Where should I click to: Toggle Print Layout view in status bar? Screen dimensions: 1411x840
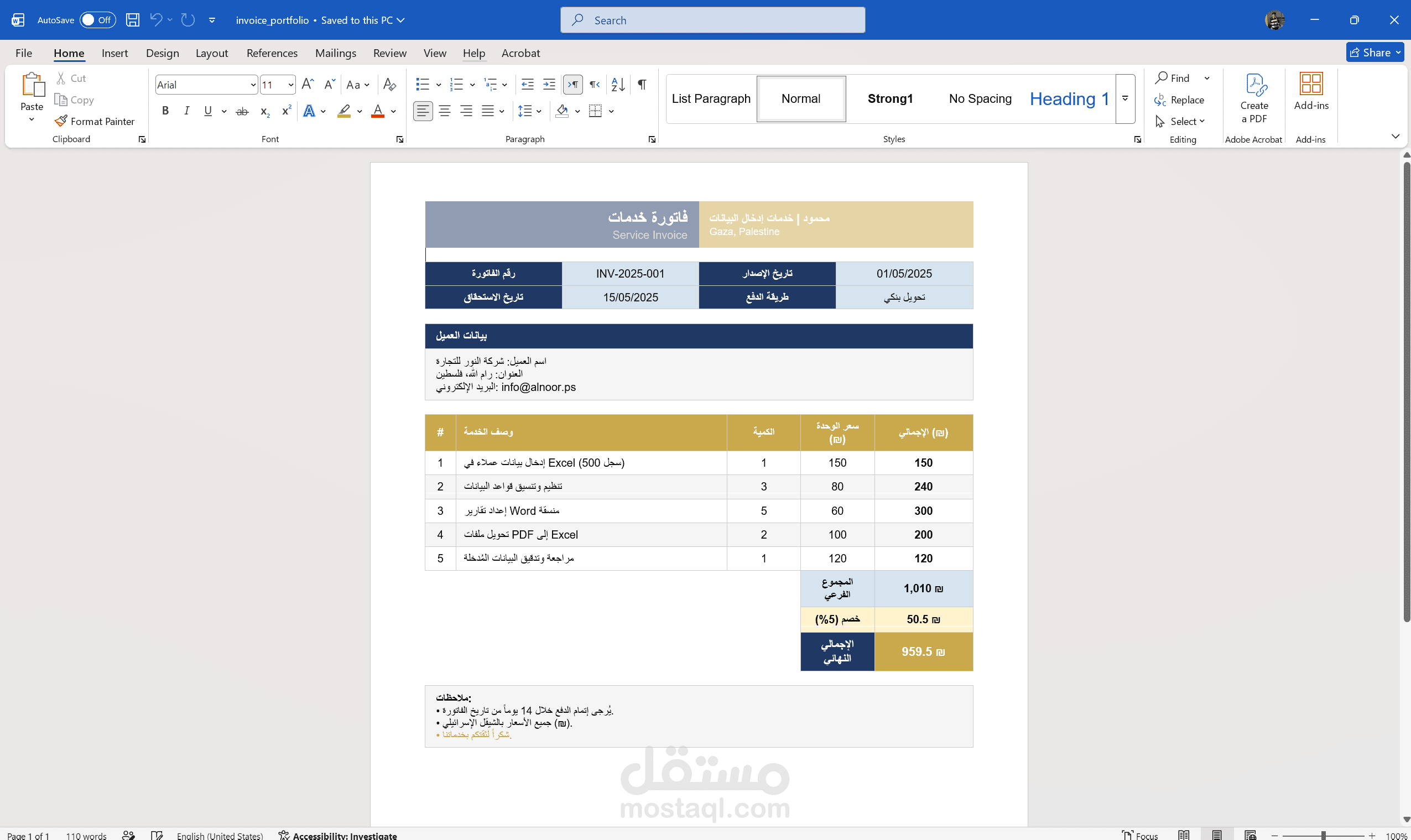[x=1216, y=835]
